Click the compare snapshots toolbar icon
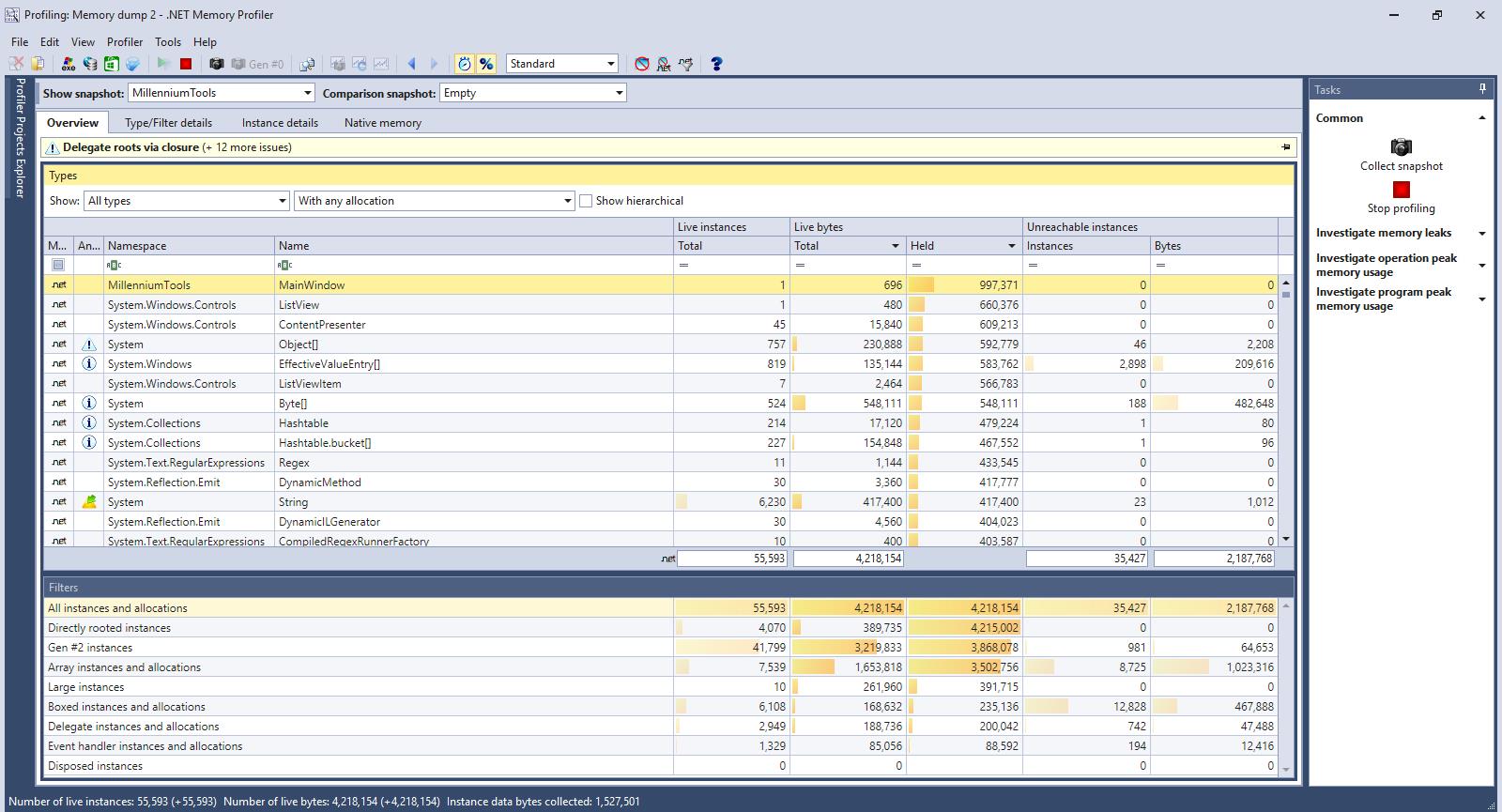Screen dimensions: 1502x812 [x=307, y=64]
